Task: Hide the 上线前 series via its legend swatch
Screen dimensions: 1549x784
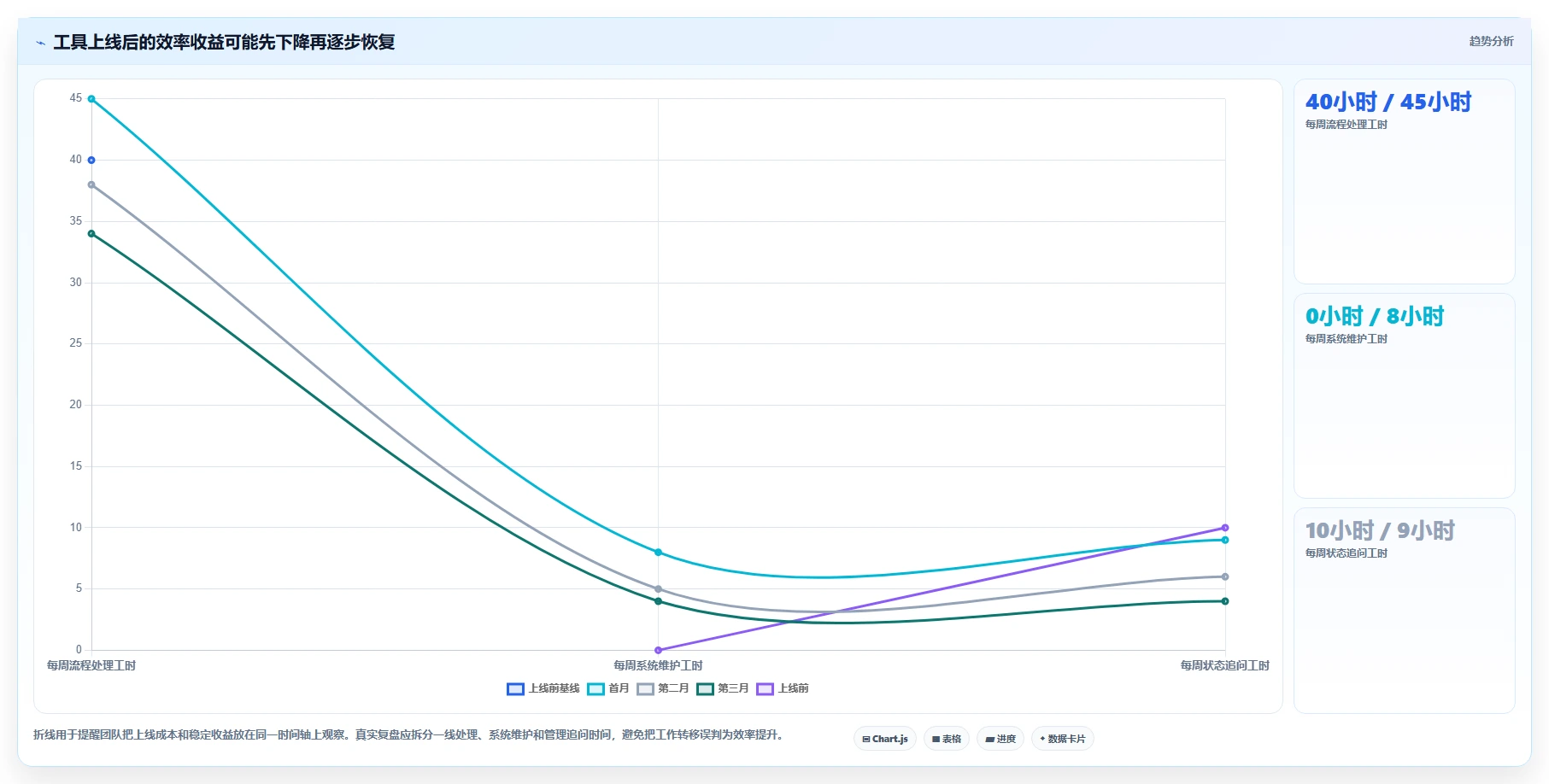Action: (766, 689)
